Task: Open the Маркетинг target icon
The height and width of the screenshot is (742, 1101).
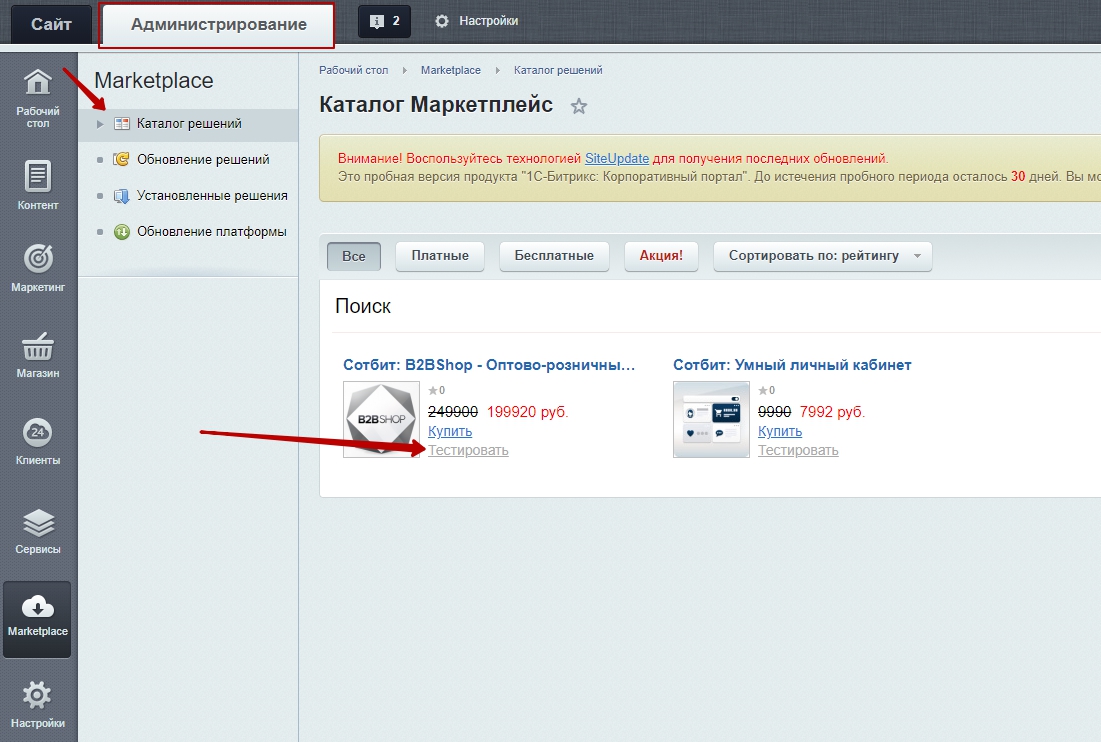Action: click(x=38, y=258)
